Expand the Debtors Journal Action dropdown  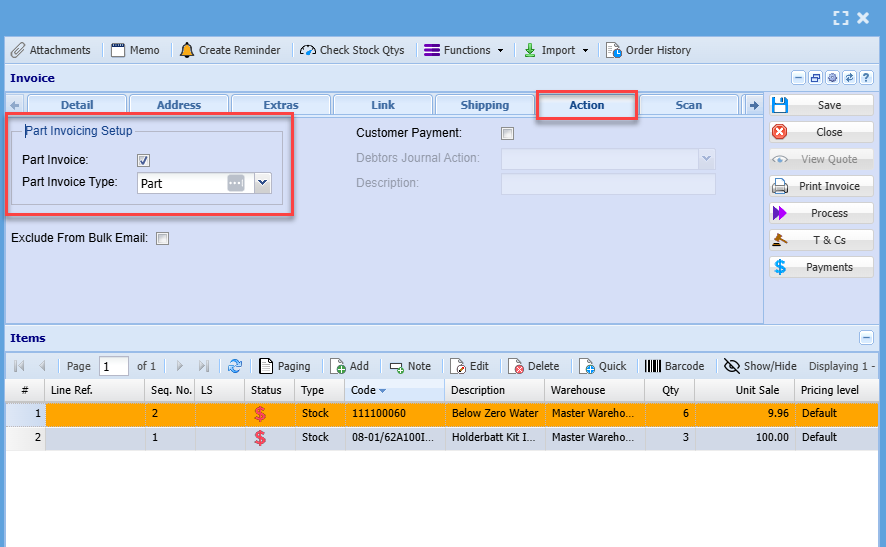(x=706, y=159)
